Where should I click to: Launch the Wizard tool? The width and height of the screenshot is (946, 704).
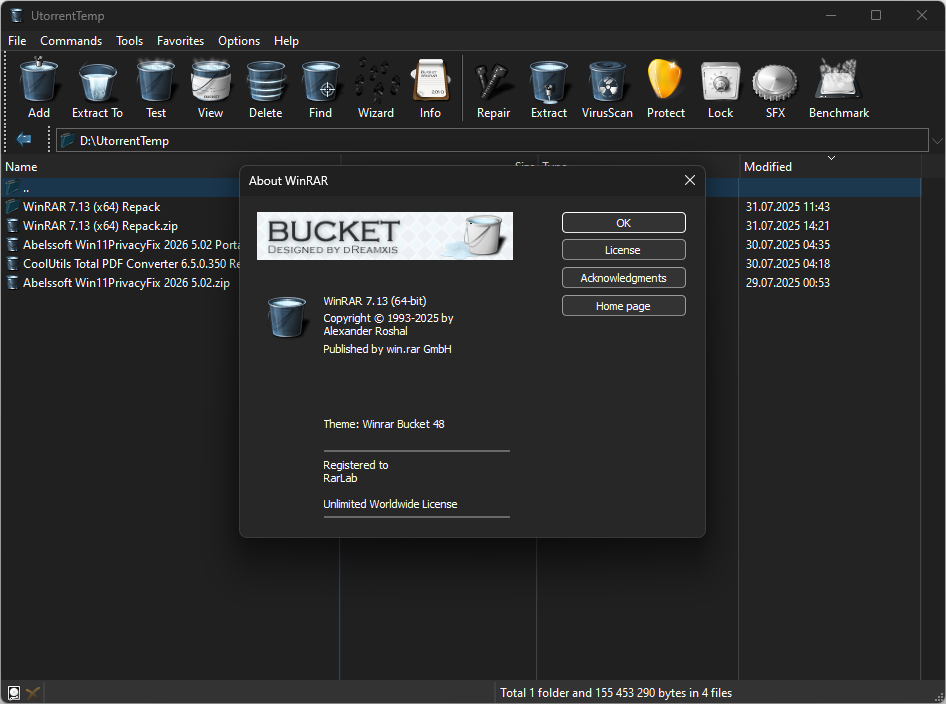(376, 89)
